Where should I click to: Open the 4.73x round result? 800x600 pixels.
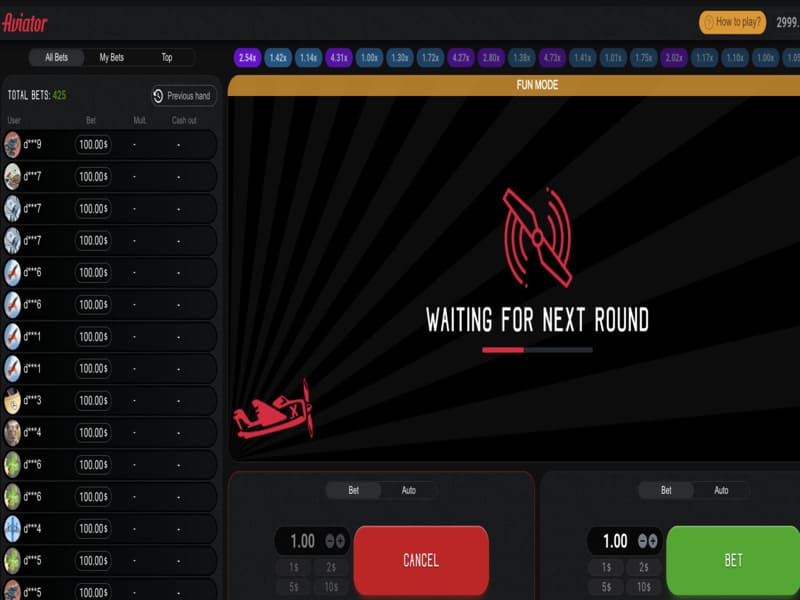click(x=552, y=58)
